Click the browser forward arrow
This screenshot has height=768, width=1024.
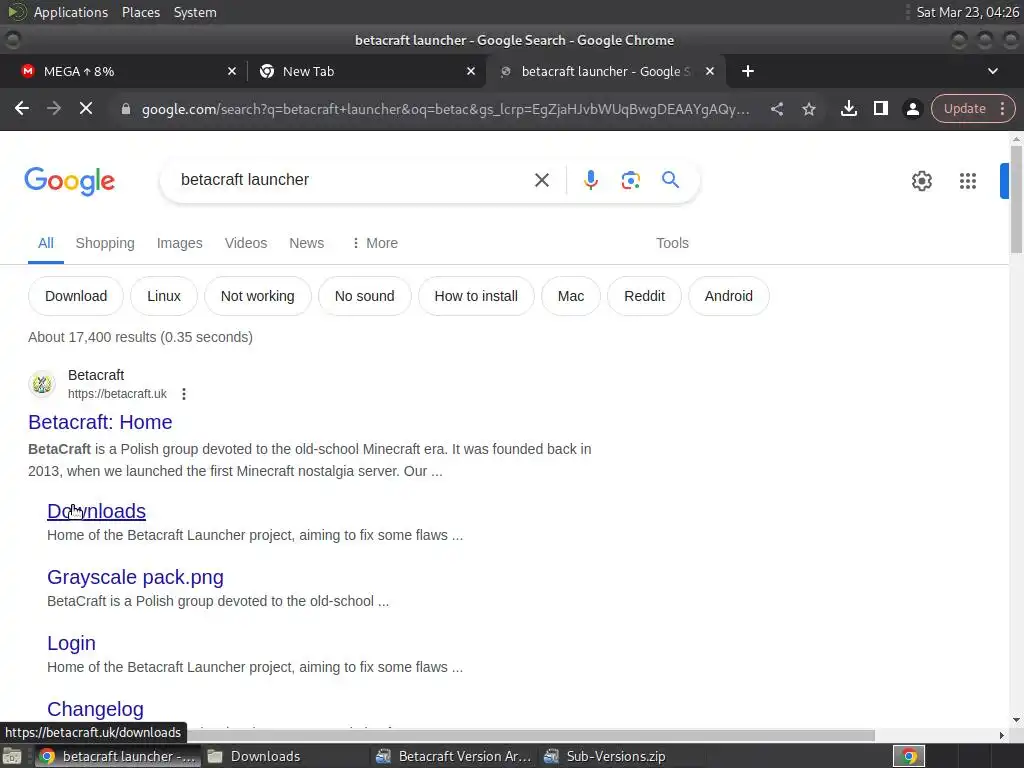tap(54, 108)
